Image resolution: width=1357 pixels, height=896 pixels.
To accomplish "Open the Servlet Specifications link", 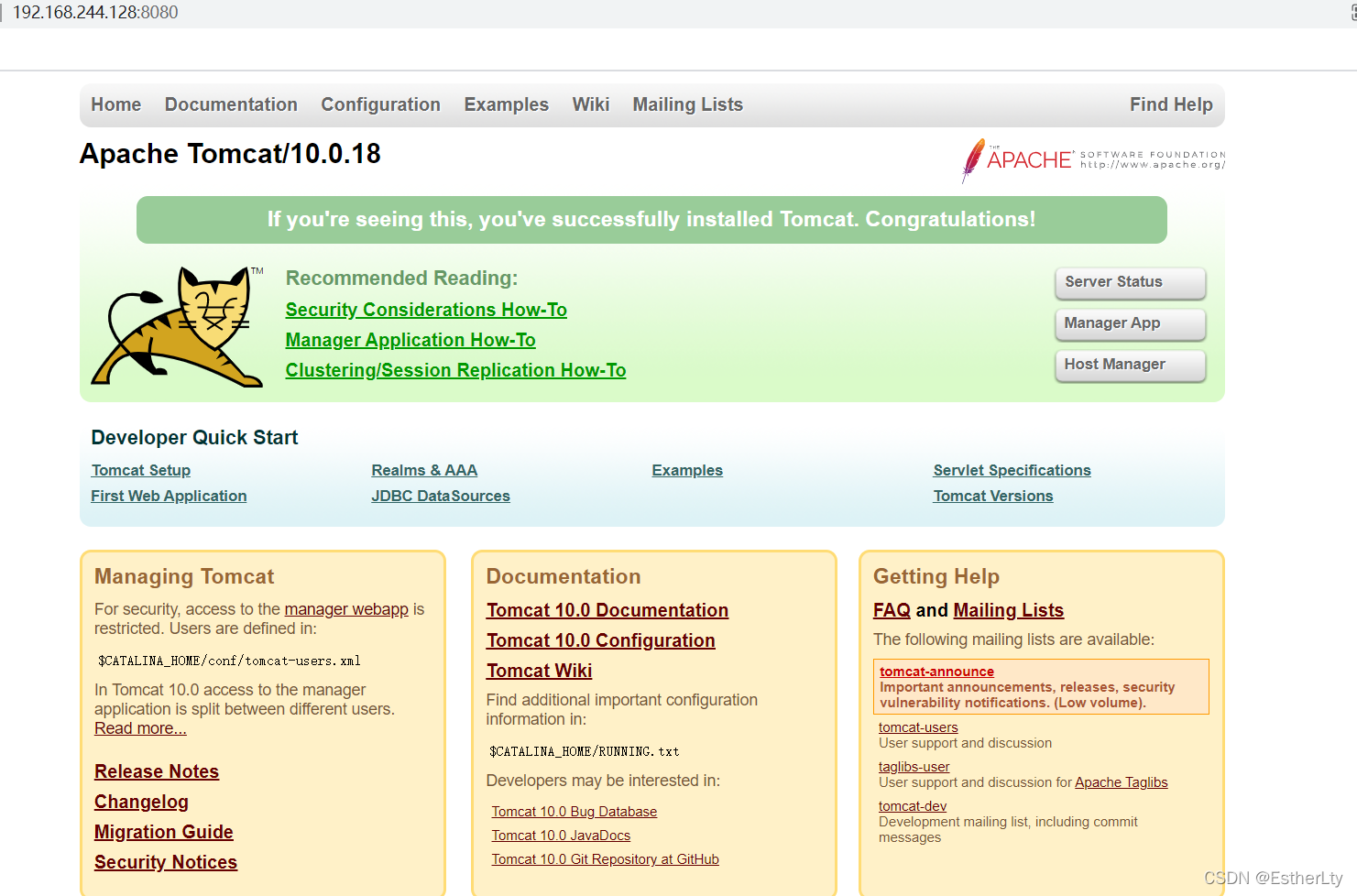I will 1012,470.
